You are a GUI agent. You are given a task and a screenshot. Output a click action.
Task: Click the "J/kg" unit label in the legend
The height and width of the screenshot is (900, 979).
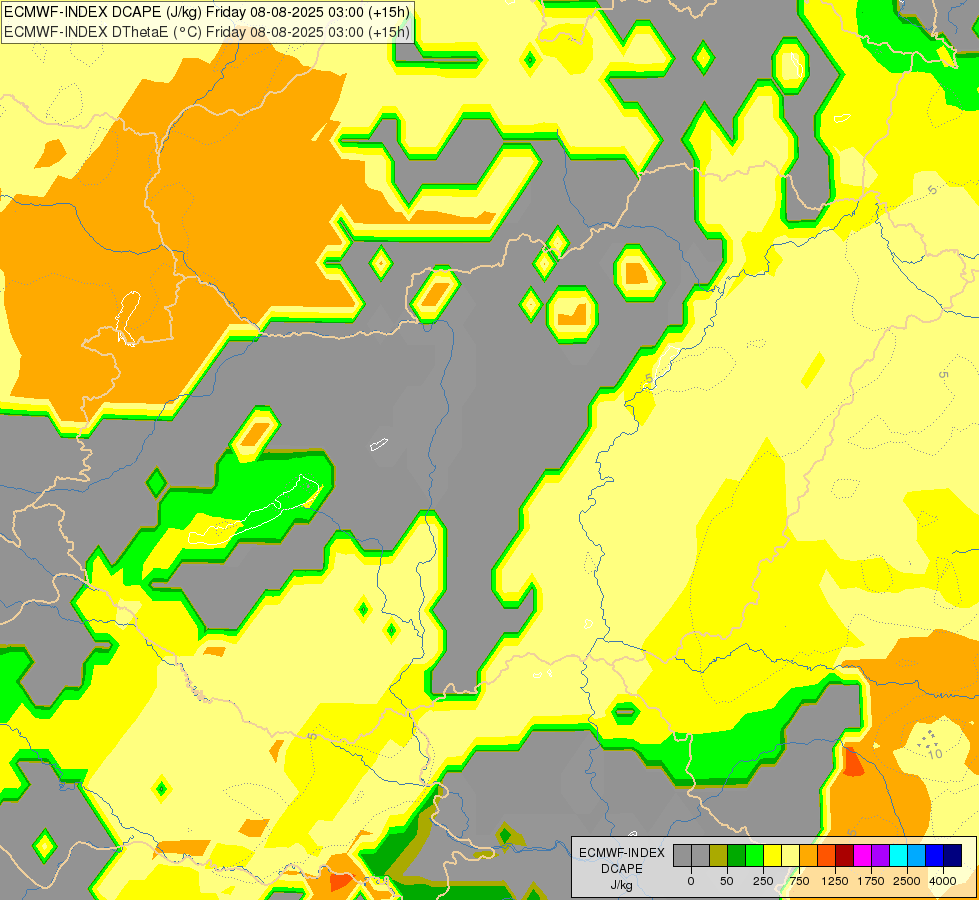[621, 885]
